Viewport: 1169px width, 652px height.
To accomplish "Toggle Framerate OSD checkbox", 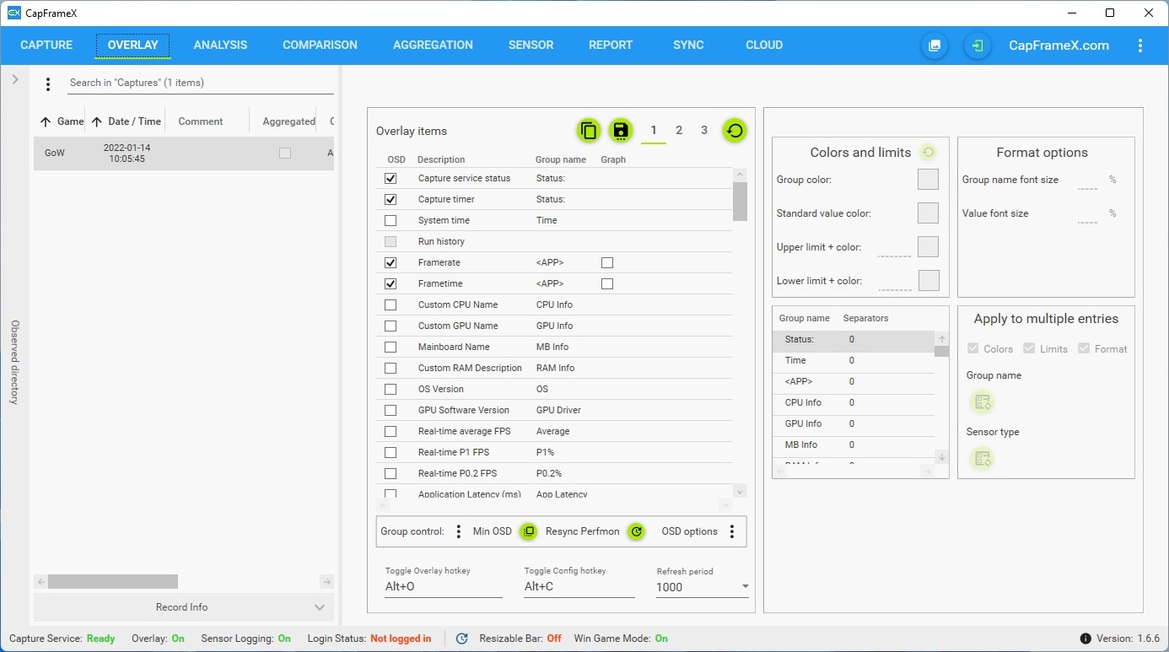I will 391,263.
